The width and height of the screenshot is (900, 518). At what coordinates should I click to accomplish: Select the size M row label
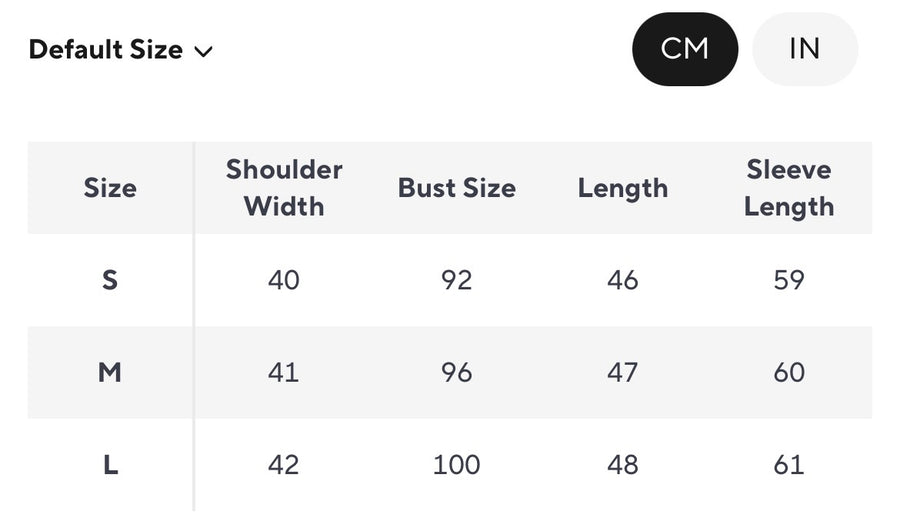pos(110,373)
